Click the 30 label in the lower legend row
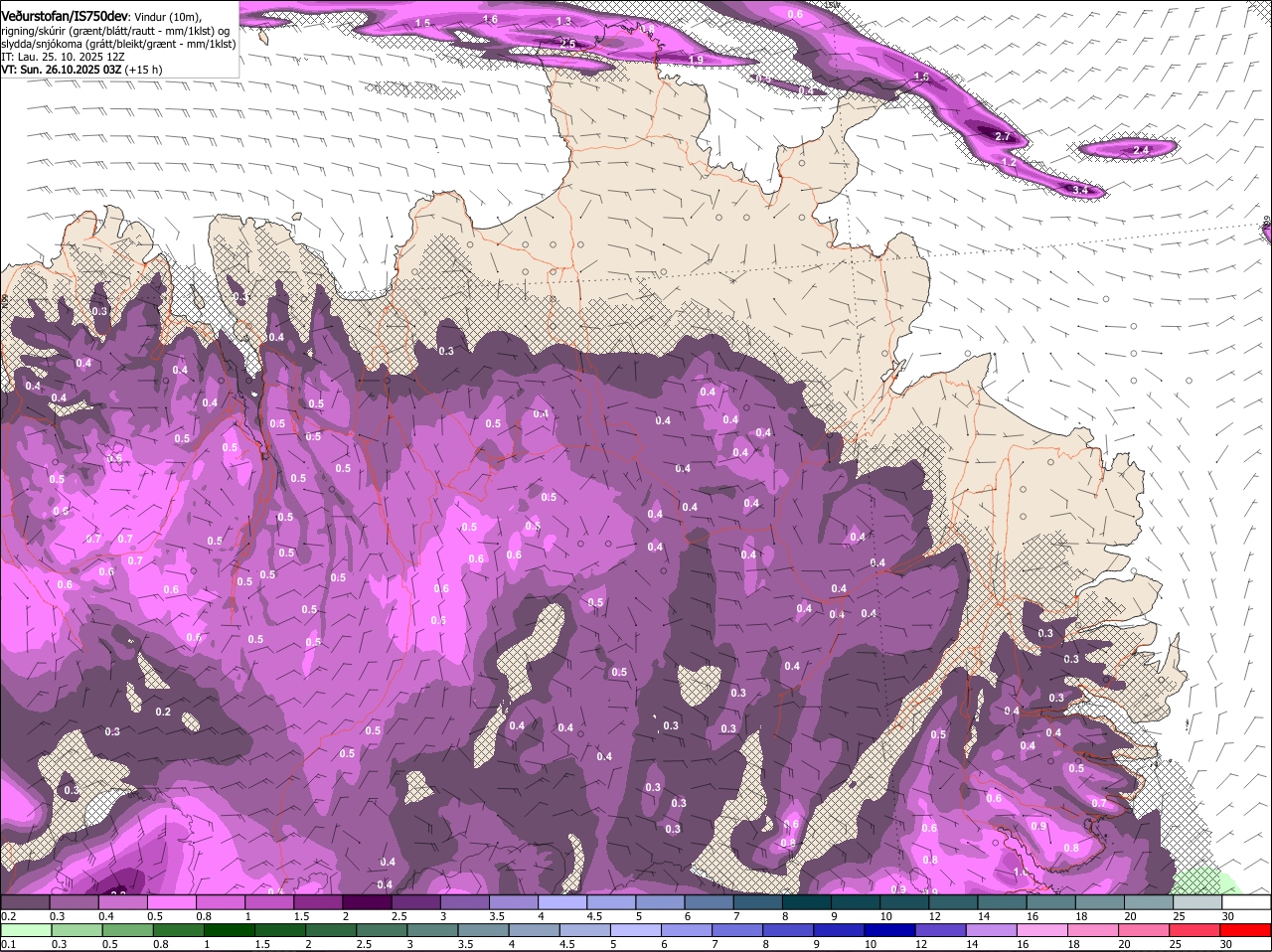 coord(1226,944)
